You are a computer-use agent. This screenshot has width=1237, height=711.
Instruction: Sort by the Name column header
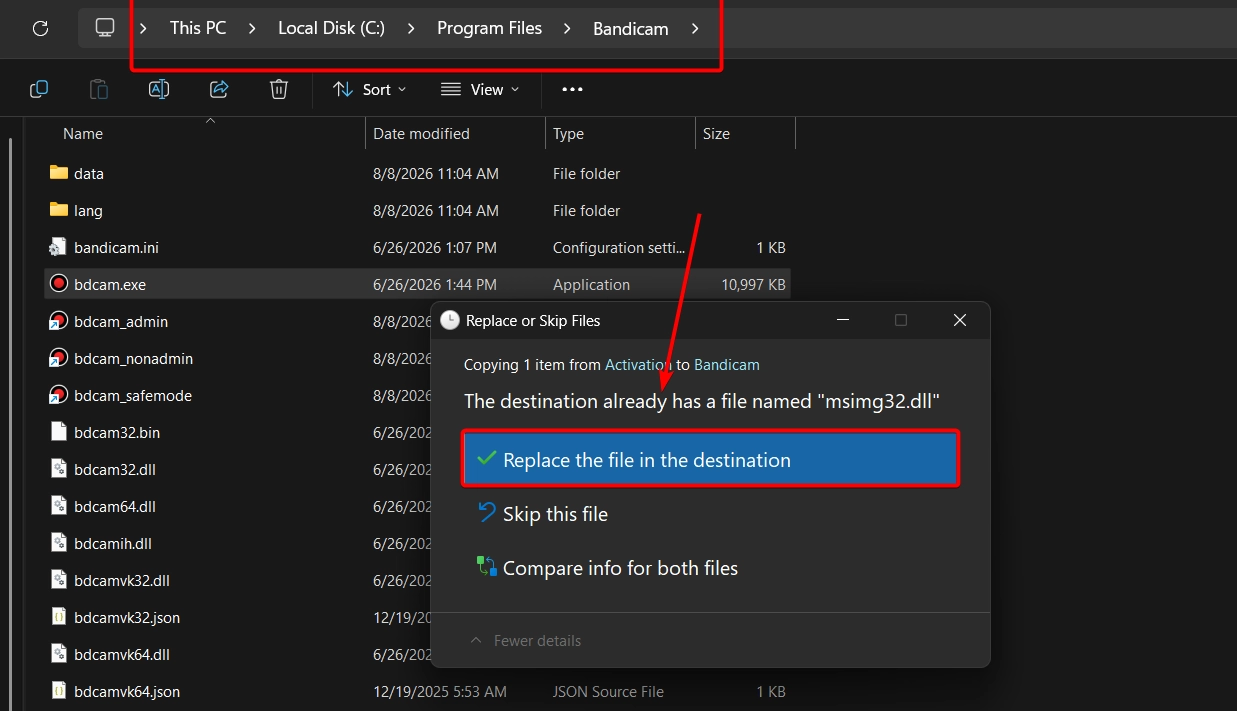[x=83, y=133]
